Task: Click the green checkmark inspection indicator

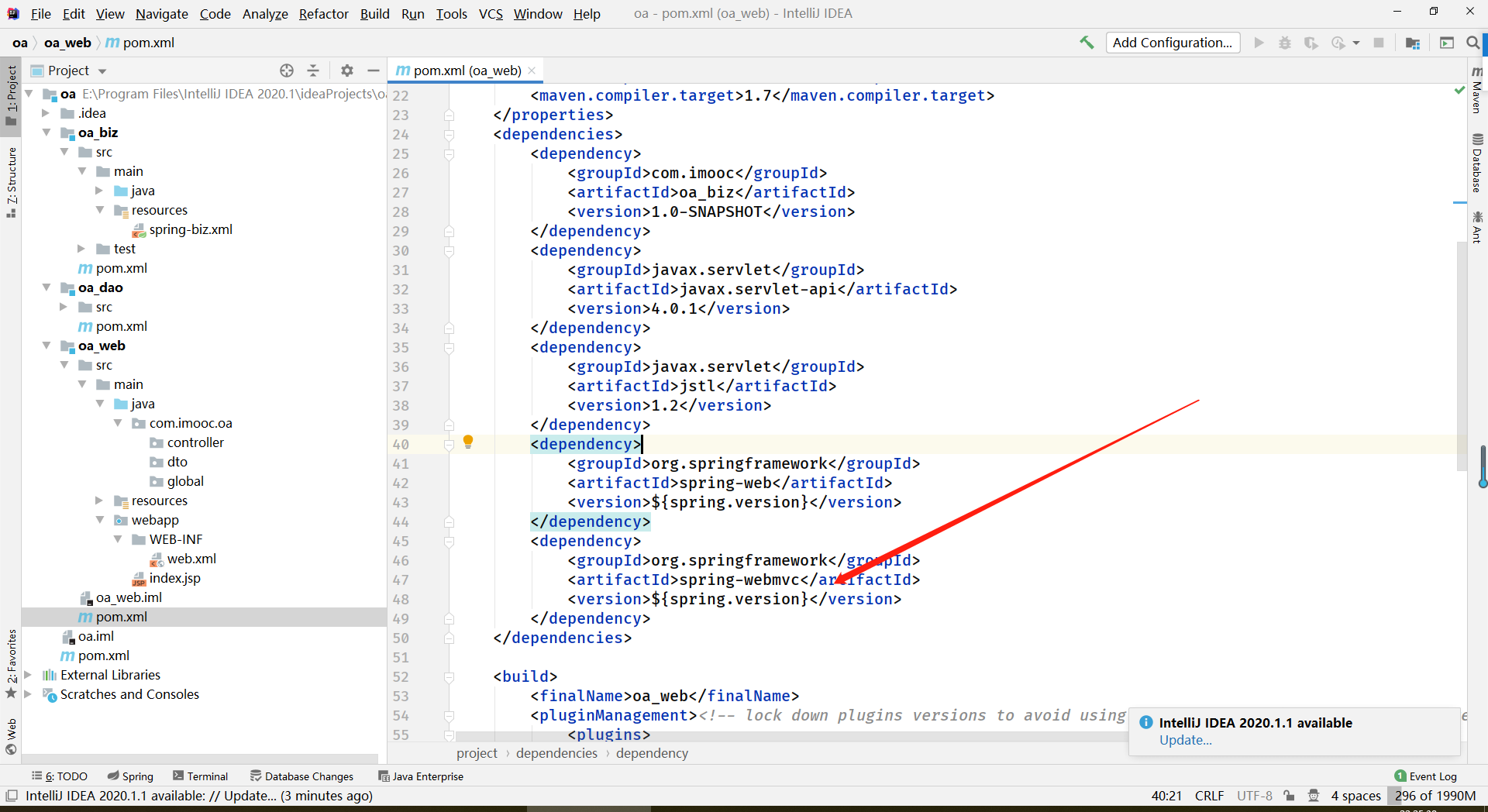Action: tap(1460, 91)
